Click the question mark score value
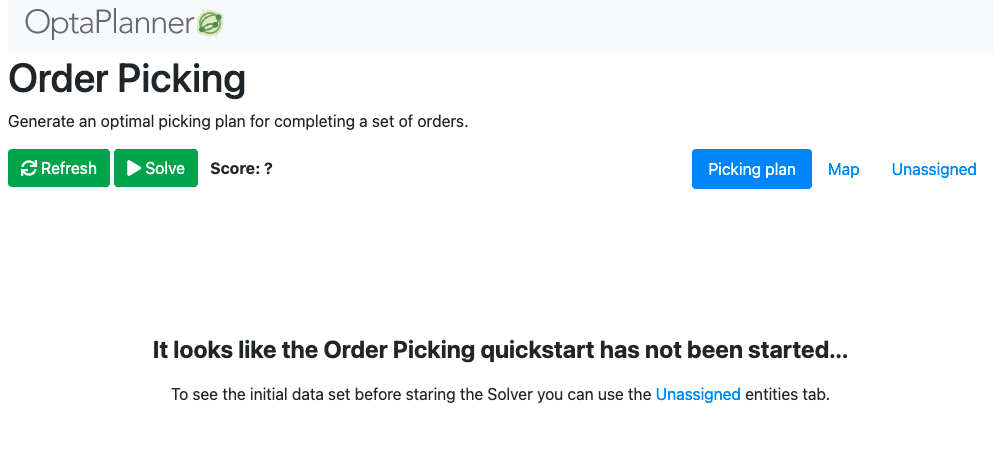The image size is (1003, 449). [268, 169]
